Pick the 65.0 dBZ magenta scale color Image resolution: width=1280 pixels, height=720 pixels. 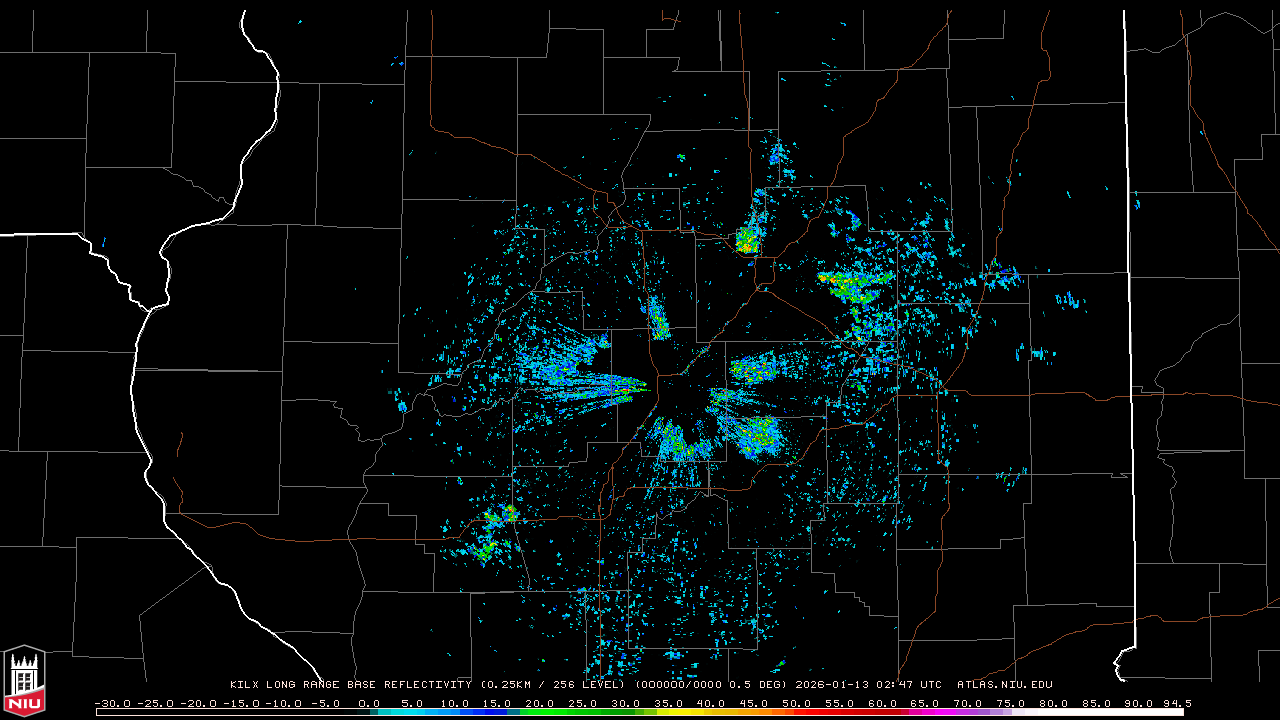925,712
